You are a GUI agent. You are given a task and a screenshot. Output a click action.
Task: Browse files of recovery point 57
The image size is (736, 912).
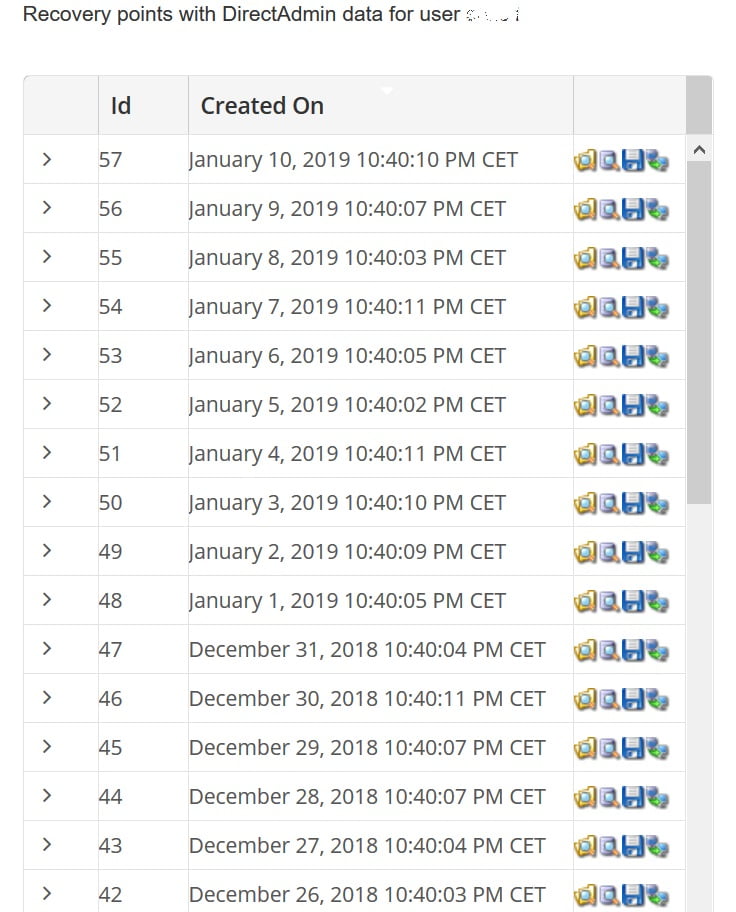pos(585,160)
